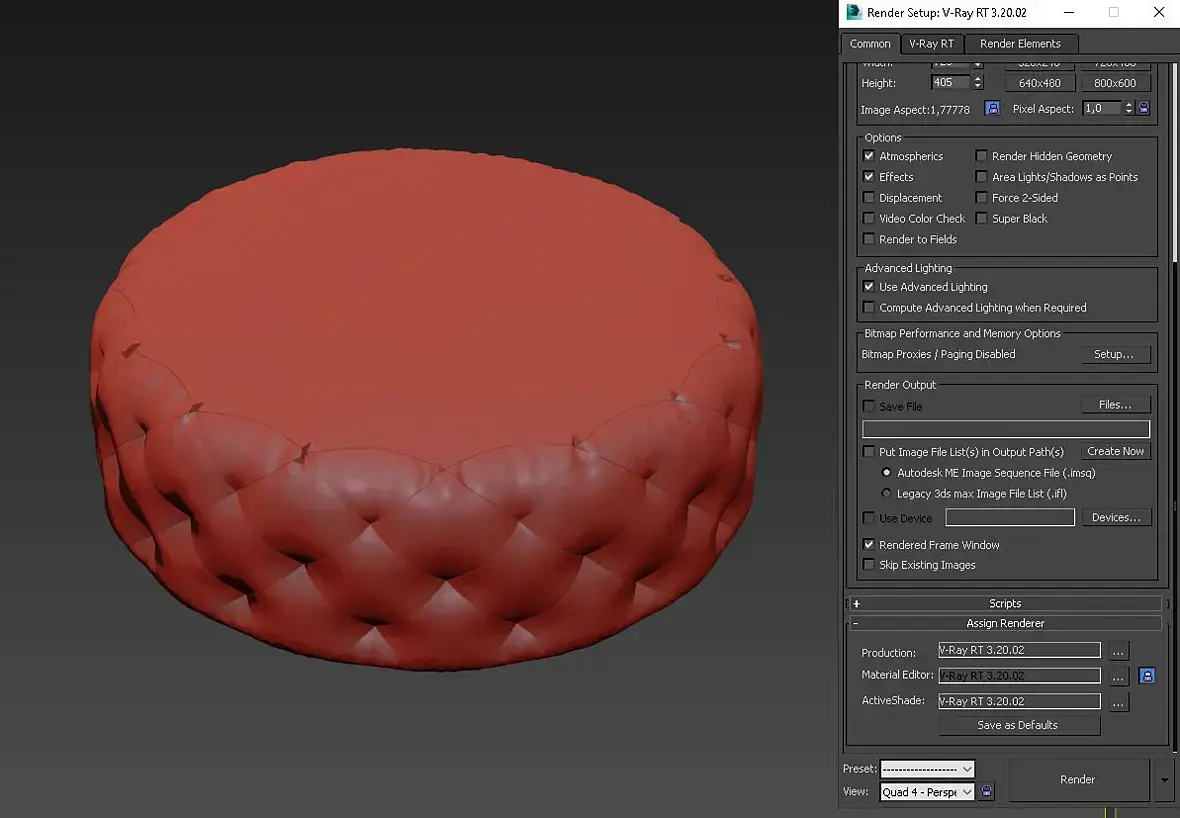Select the red tufted pouf in viewport
This screenshot has height=818, width=1180.
point(426,410)
